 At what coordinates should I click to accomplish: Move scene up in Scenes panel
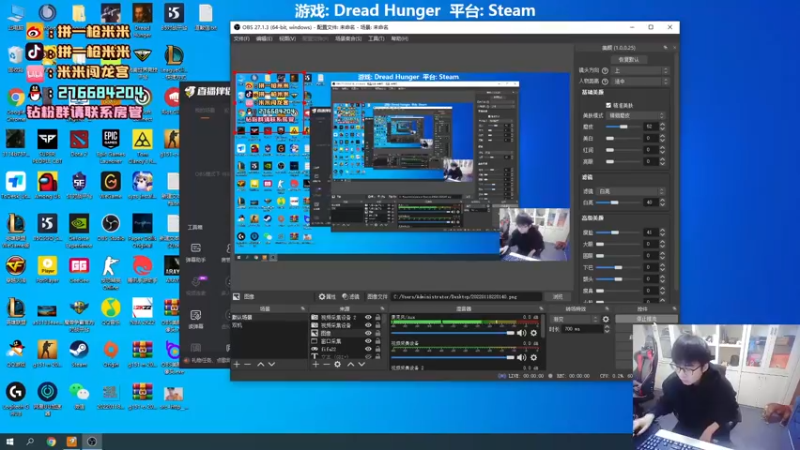tap(260, 364)
